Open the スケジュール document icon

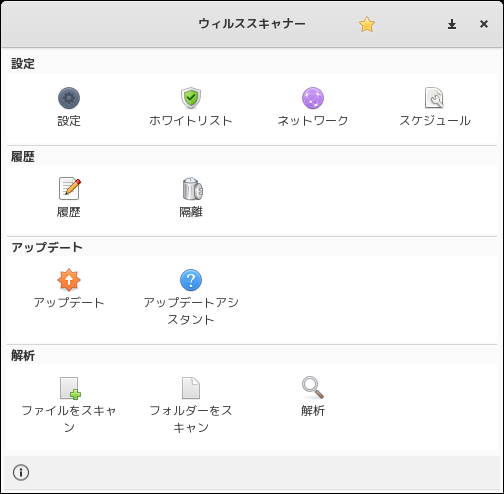coord(434,98)
